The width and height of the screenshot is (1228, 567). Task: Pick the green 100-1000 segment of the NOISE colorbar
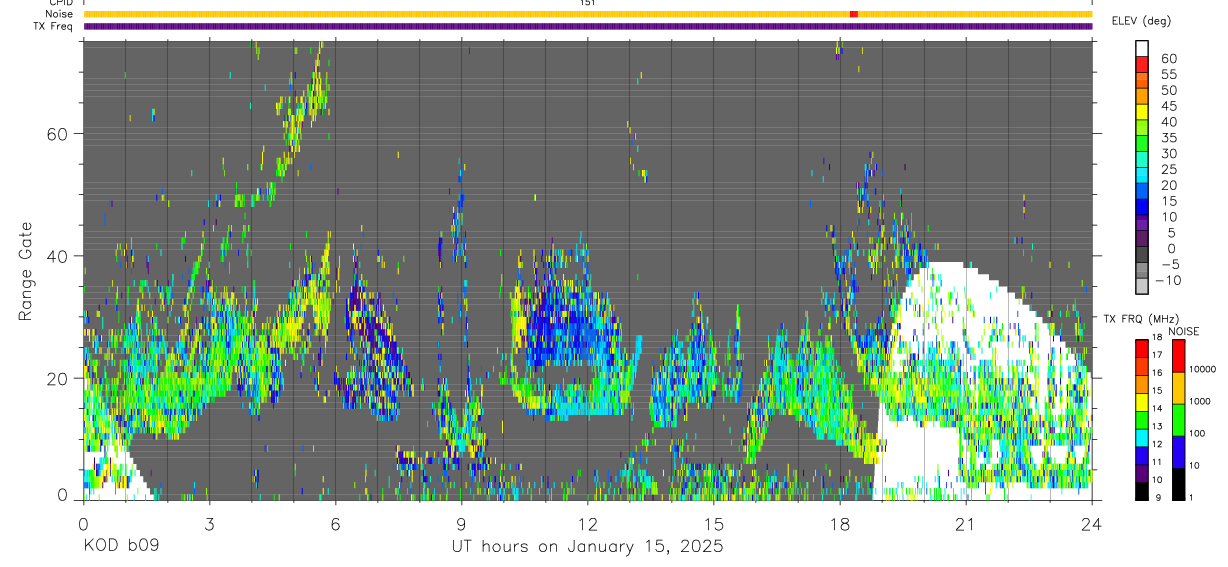1178,419
